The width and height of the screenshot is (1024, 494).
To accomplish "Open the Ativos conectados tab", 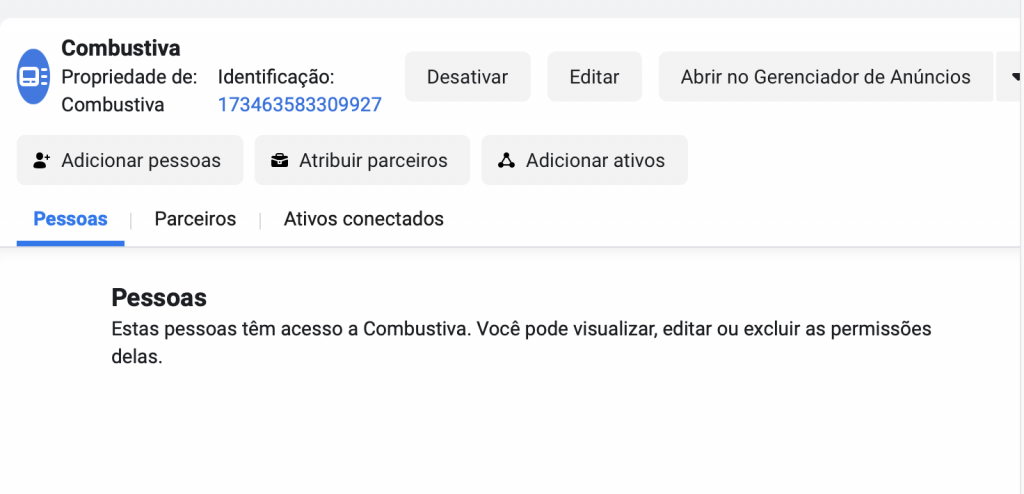I will pos(364,219).
